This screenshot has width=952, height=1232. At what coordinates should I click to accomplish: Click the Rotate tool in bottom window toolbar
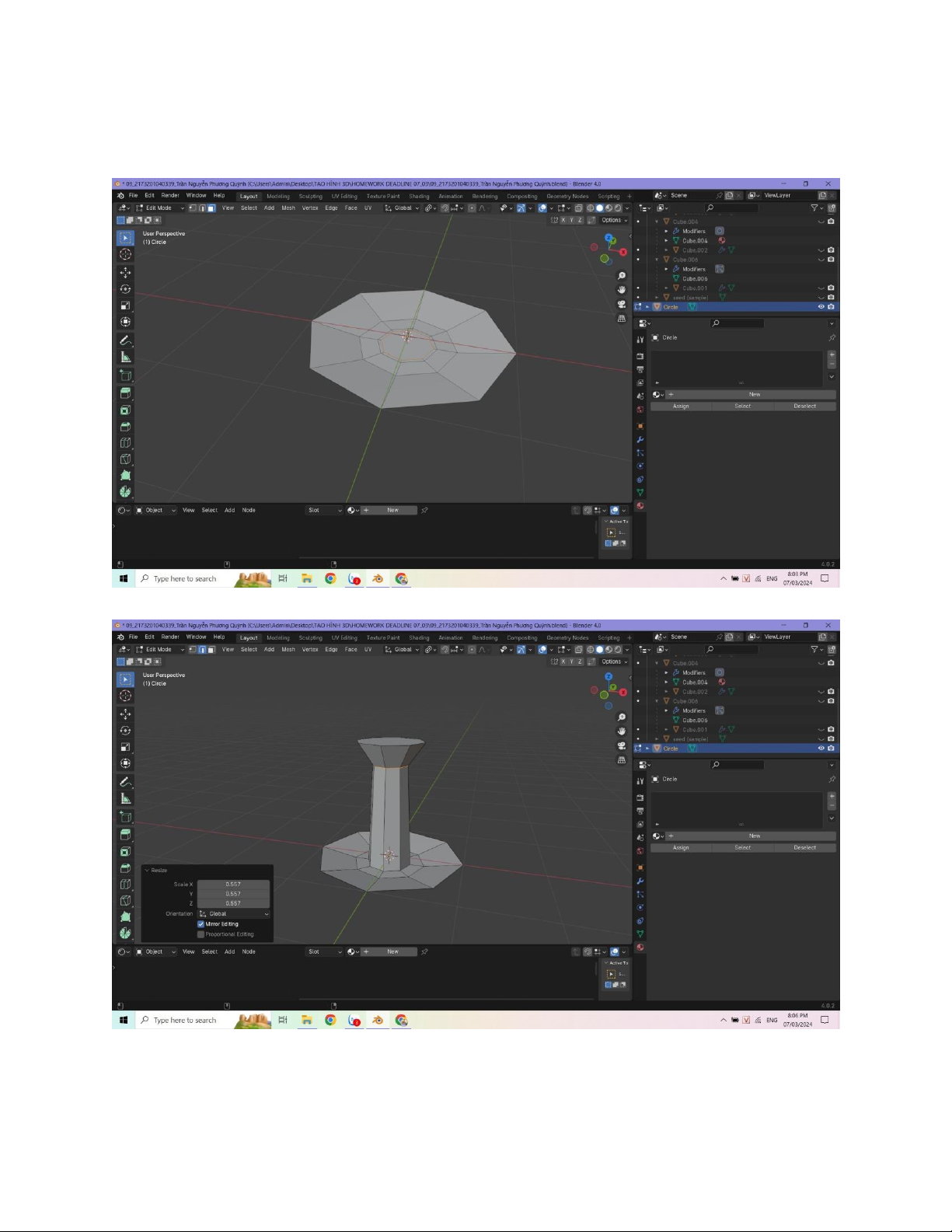125,730
